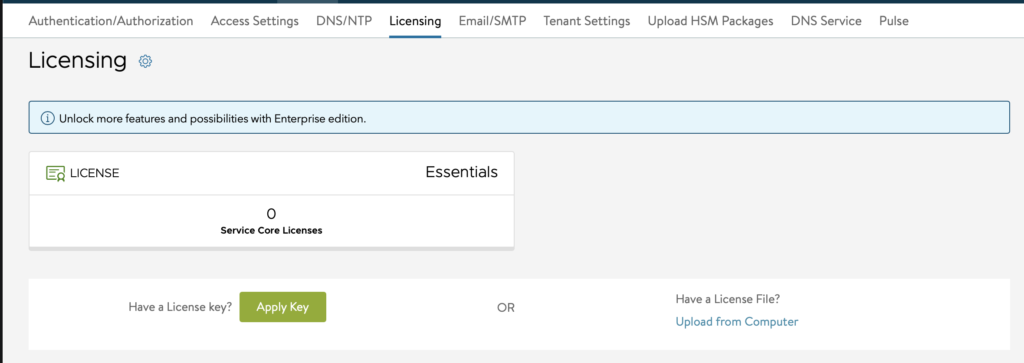Screen dimensions: 1024x363
Task: Click the OR separator text
Action: click(x=506, y=308)
